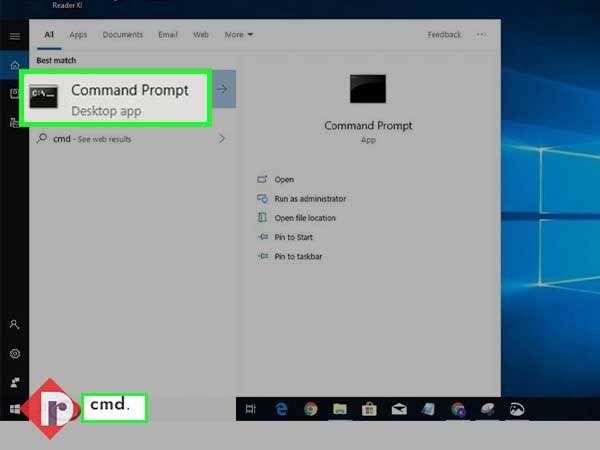600x450 pixels.
Task: Click the three-dot options icon near Feedback
Action: pos(481,34)
